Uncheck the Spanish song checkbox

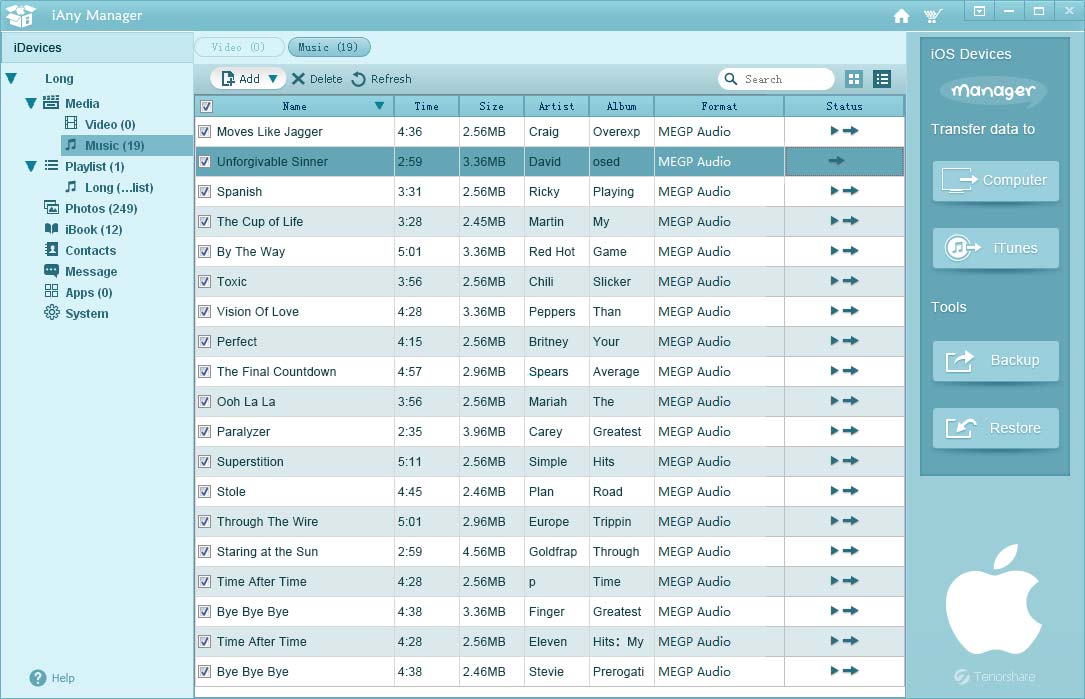pyautogui.click(x=205, y=191)
